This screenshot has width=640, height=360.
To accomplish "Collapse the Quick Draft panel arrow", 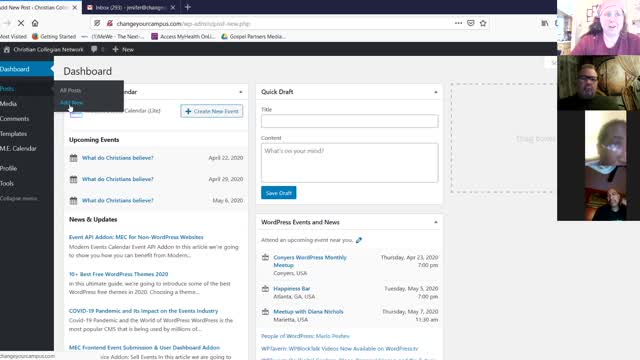I will 436,92.
